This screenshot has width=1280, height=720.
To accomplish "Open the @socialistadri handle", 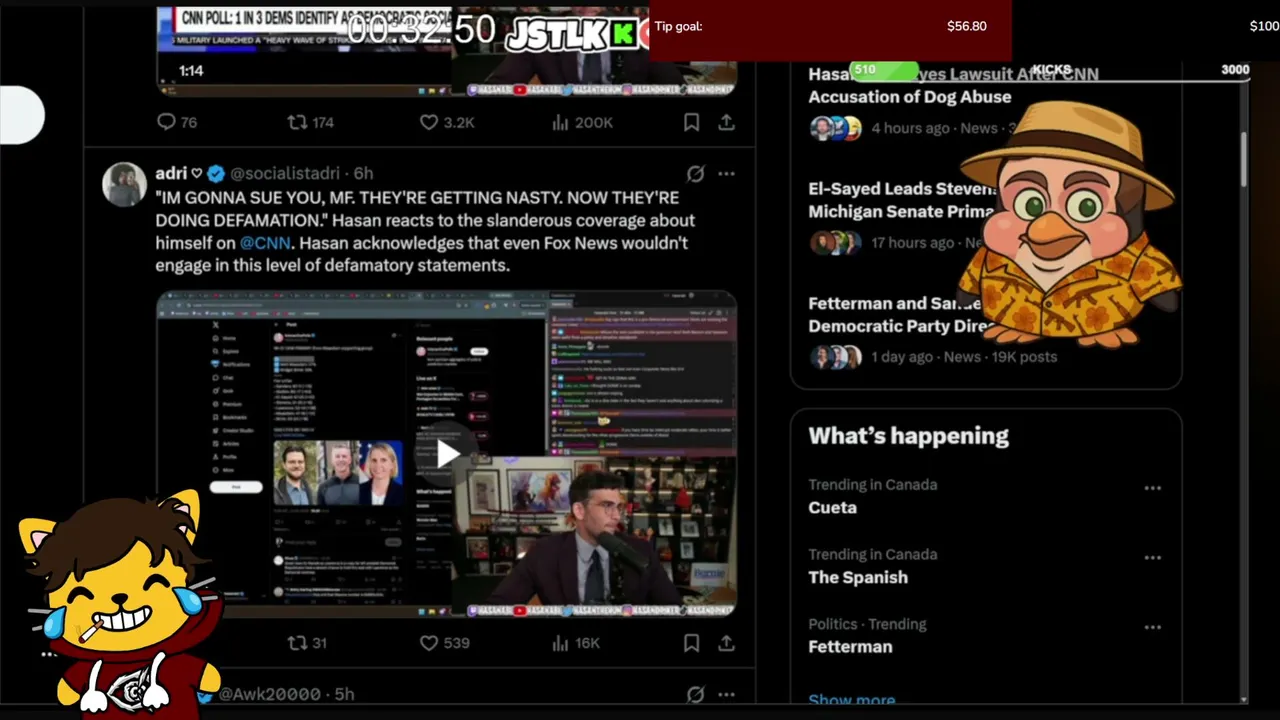I will 285,173.
